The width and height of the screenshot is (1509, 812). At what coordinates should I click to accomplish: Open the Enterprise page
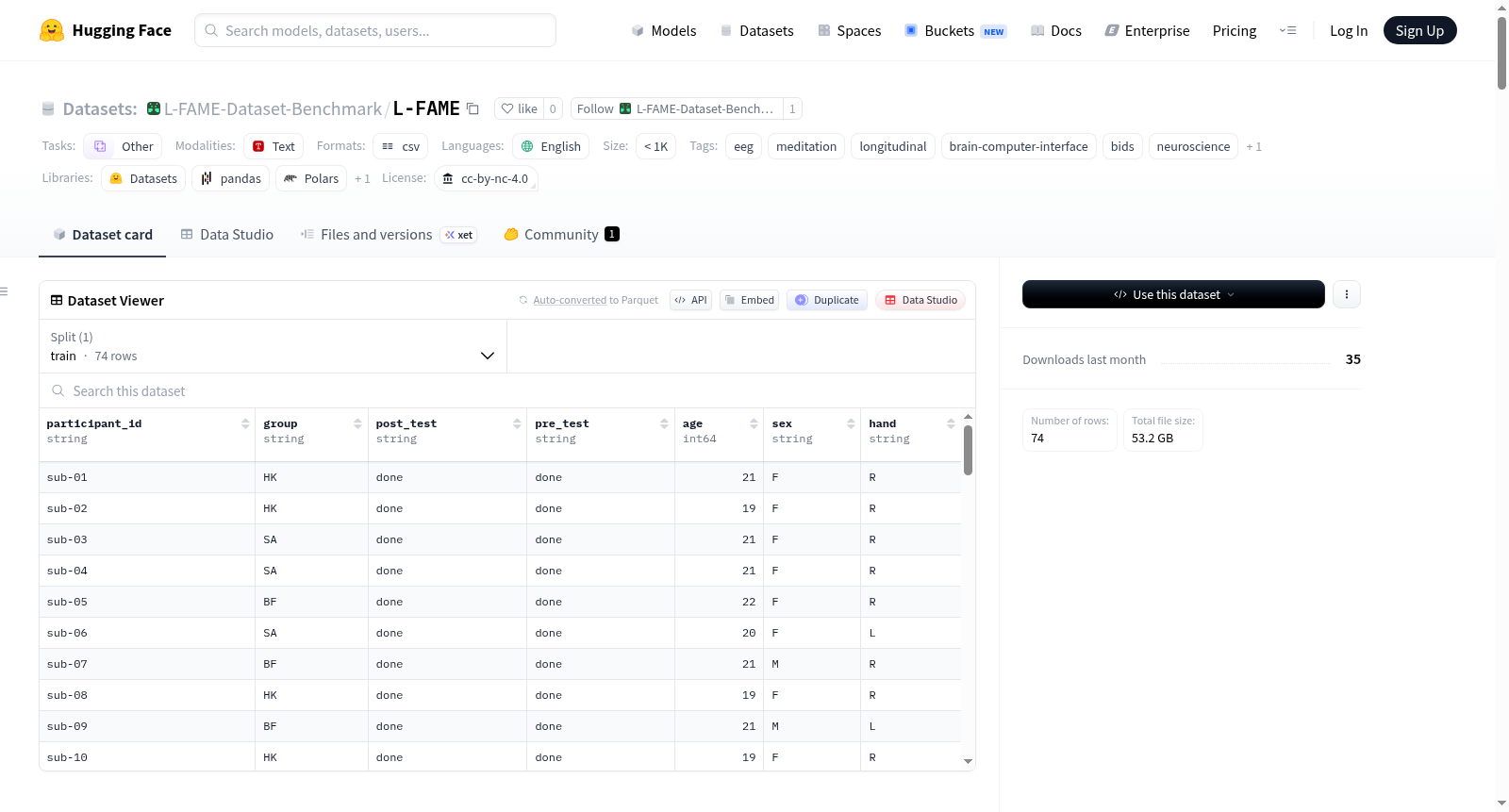[x=1148, y=31]
